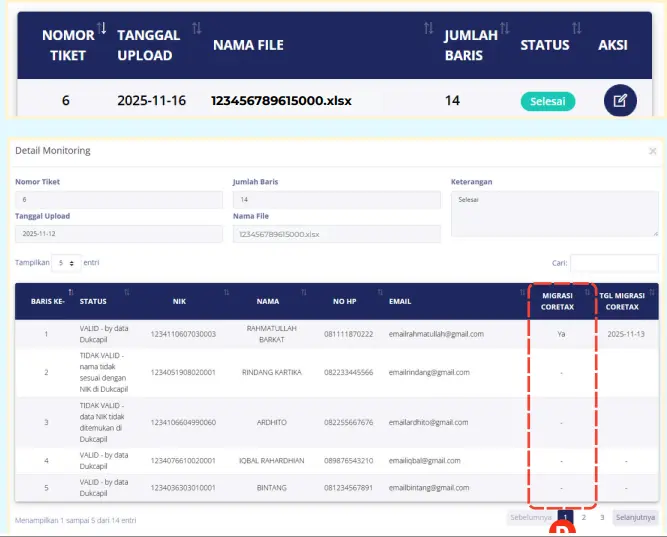Viewport: 667px width, 537px height.
Task: Click name RINDANG KARTIKA
Action: coord(271,372)
